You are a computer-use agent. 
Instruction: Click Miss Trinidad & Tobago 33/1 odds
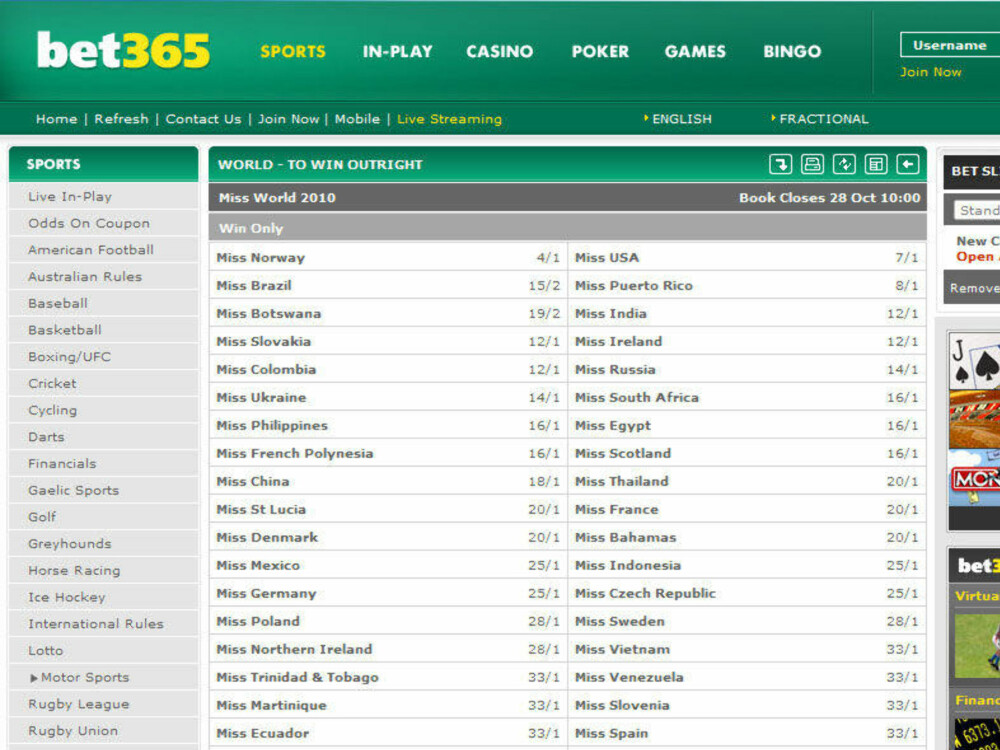point(544,677)
